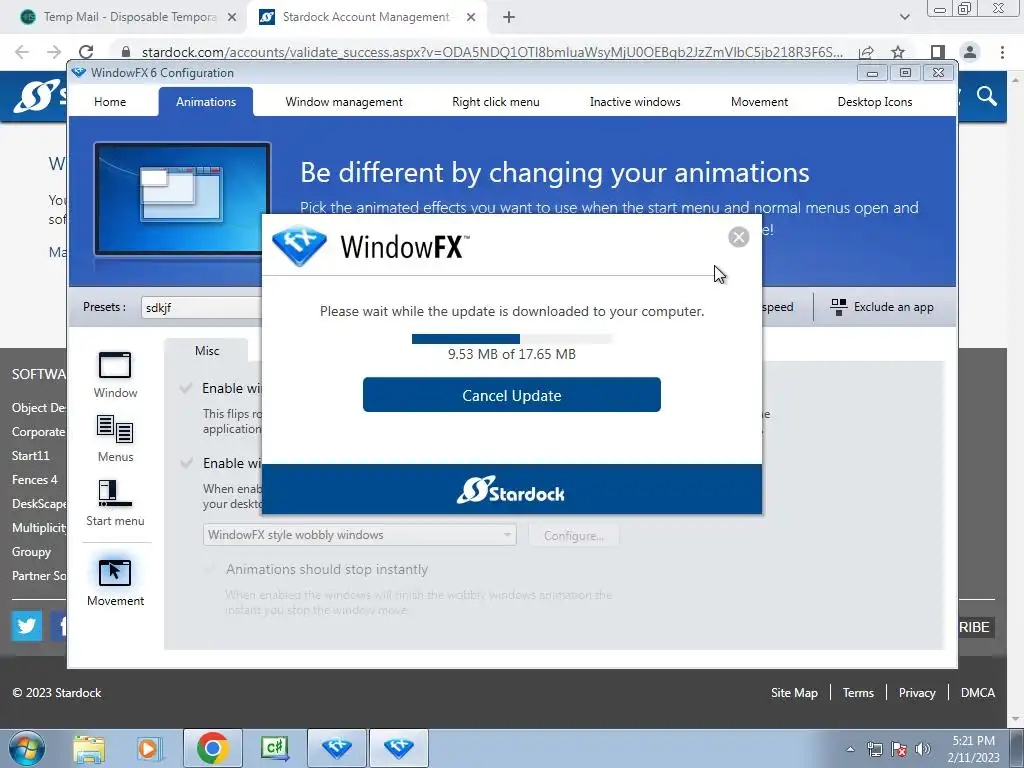The image size is (1024, 768).
Task: Switch to Desktop Icons tab
Action: tap(874, 102)
